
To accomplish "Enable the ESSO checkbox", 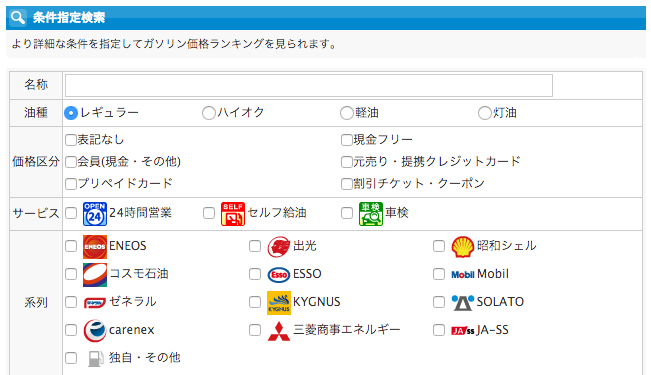I will click(255, 274).
